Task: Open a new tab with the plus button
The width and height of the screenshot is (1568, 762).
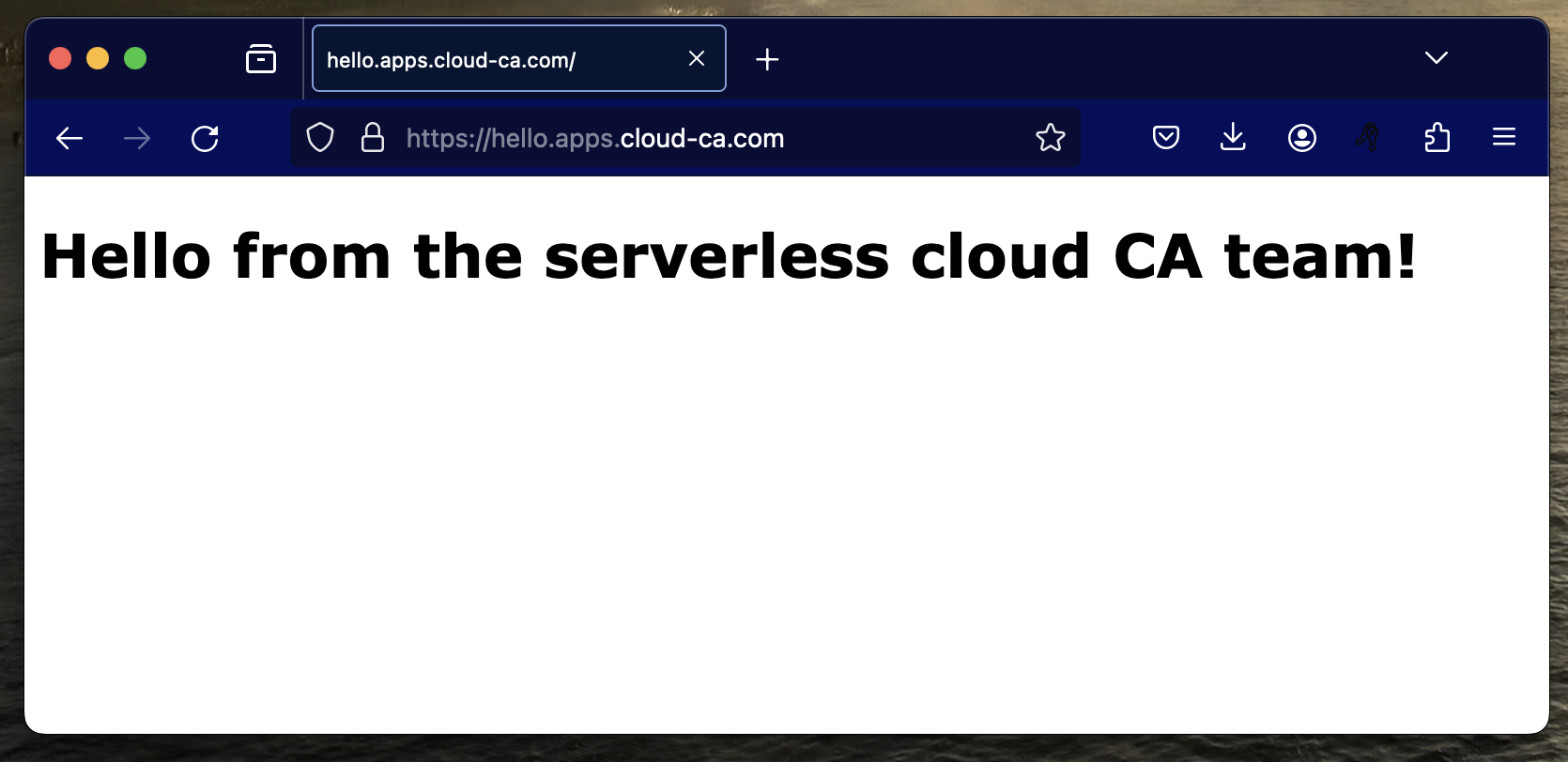Action: tap(767, 59)
